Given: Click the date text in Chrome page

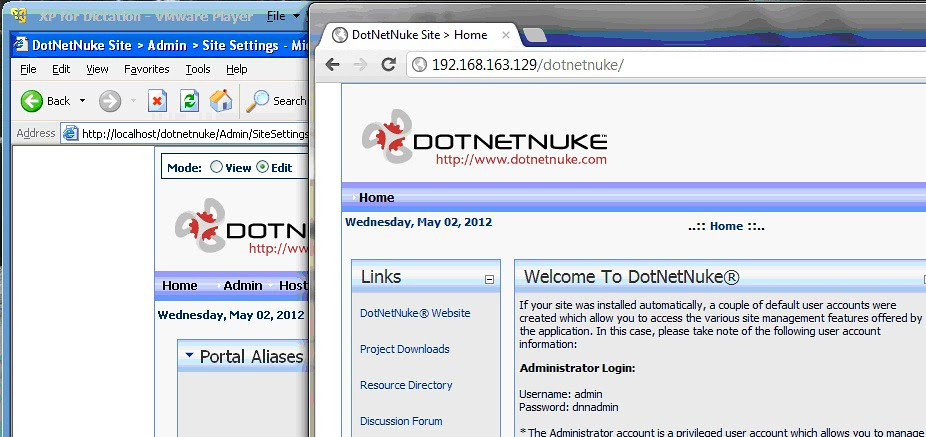Looking at the screenshot, I should (418, 222).
